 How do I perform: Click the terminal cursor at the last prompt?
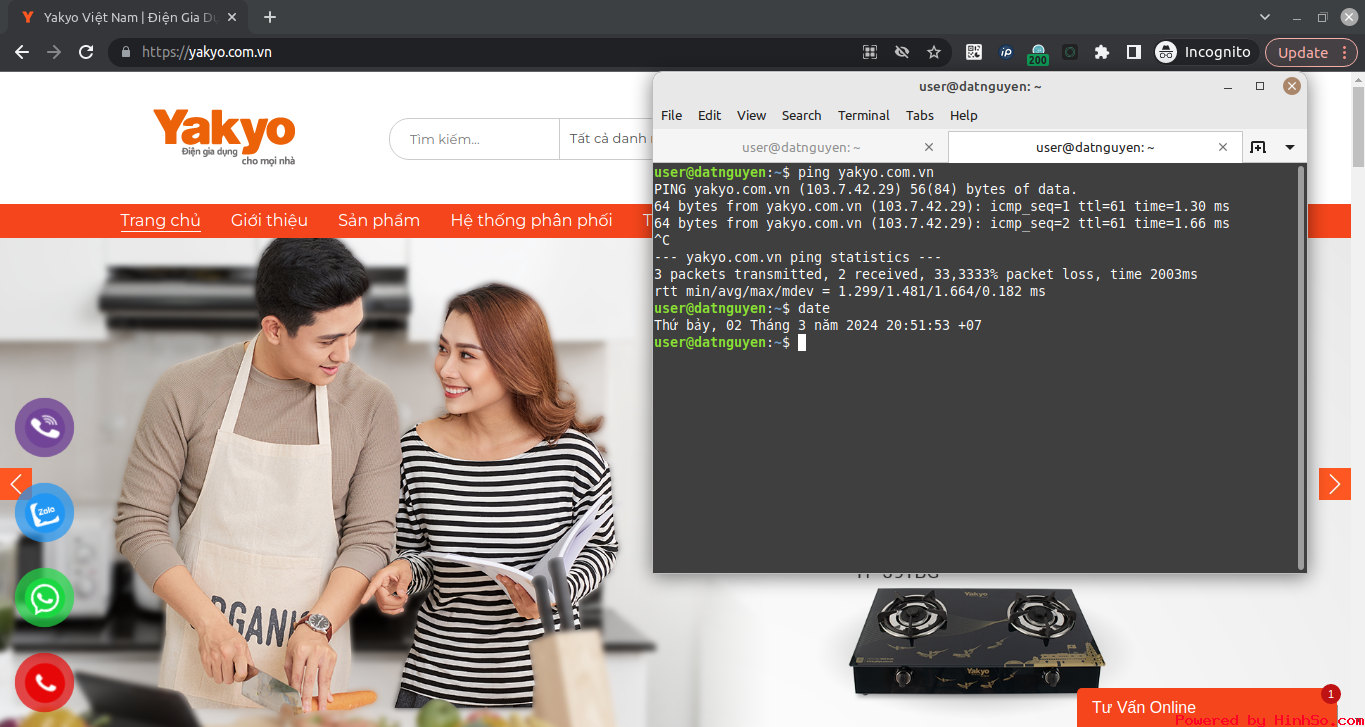(x=802, y=342)
